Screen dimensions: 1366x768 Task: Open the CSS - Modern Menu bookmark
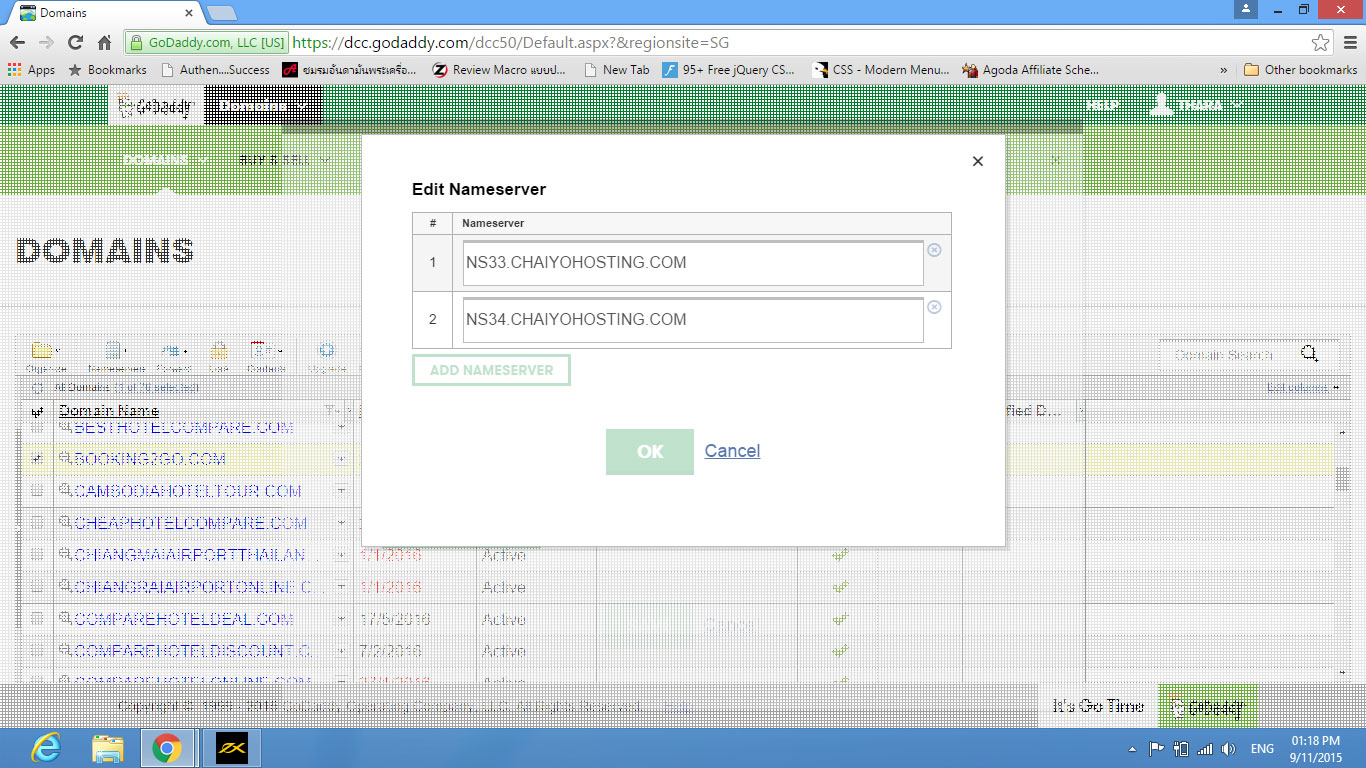pos(880,70)
